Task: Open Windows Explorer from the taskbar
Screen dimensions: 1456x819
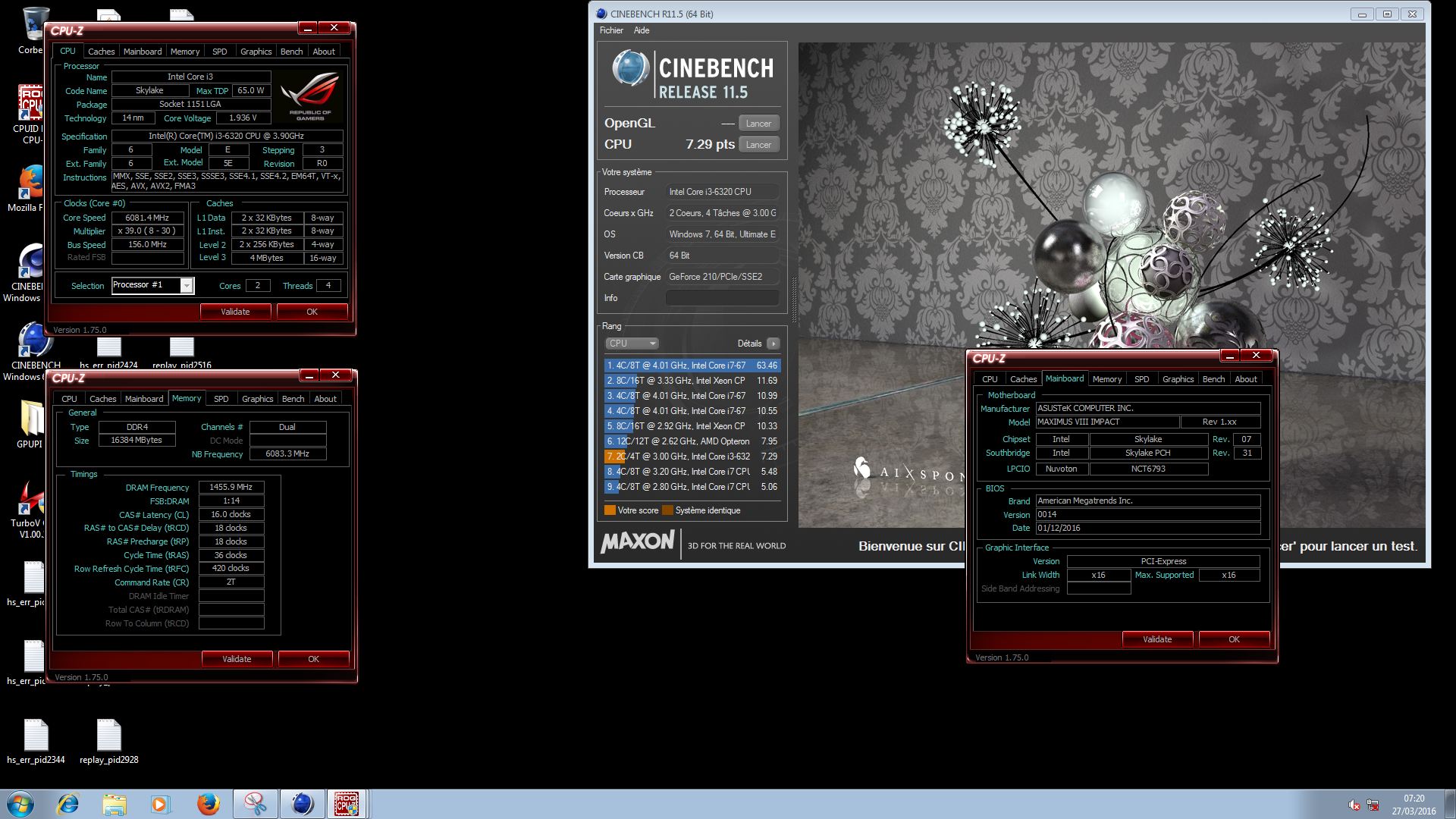Action: (115, 804)
